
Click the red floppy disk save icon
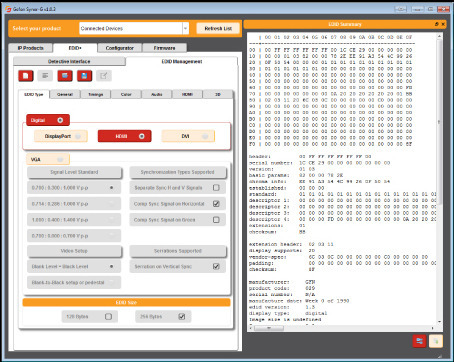pyautogui.click(x=84, y=76)
